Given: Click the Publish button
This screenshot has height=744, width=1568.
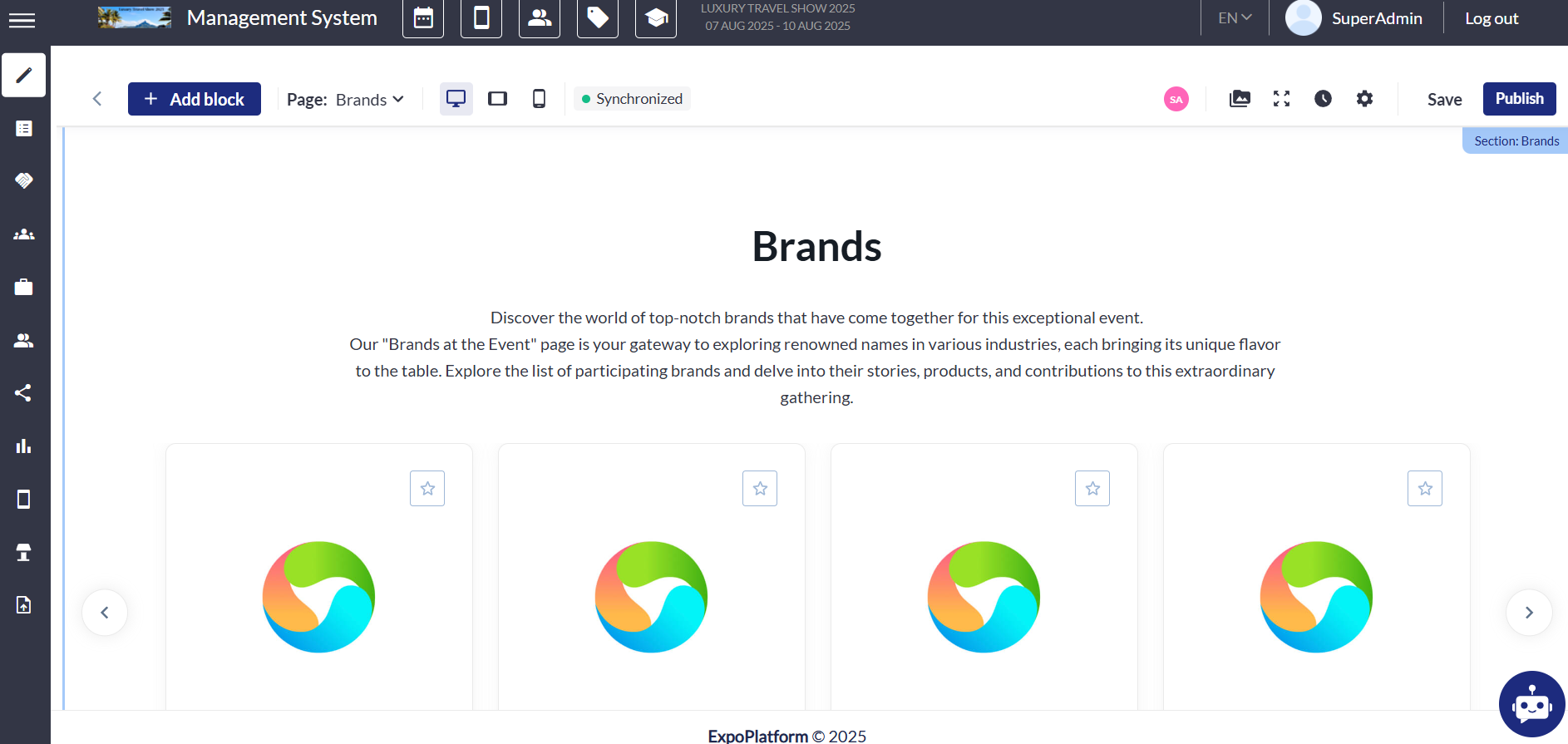Looking at the screenshot, I should (x=1519, y=99).
